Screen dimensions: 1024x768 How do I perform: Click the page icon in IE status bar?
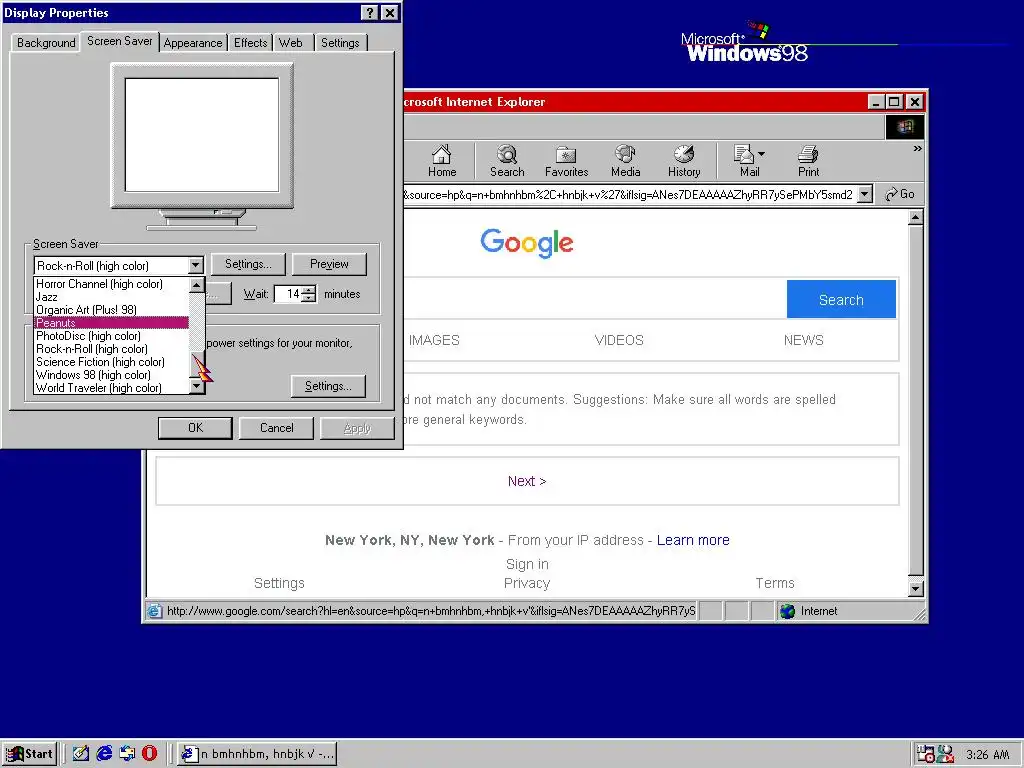154,611
